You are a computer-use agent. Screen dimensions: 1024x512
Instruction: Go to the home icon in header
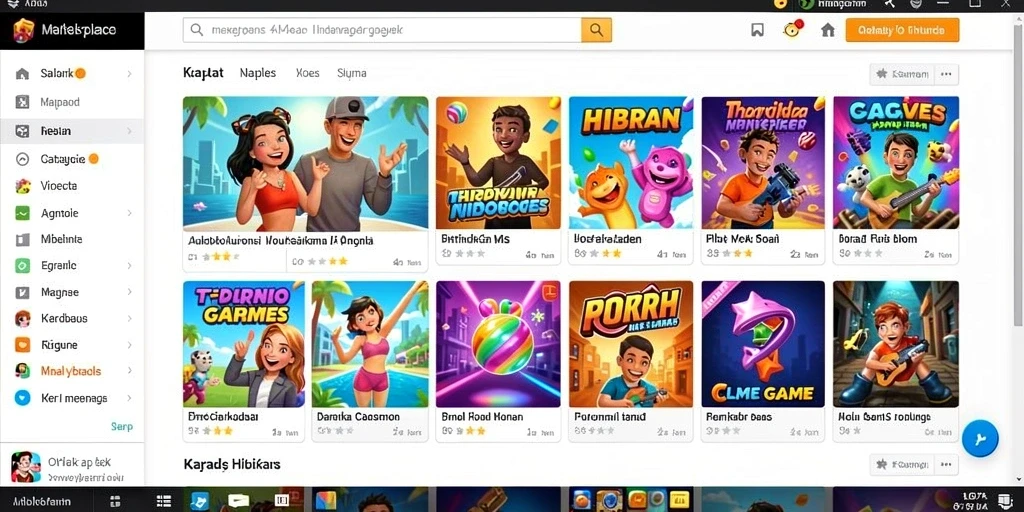(827, 30)
